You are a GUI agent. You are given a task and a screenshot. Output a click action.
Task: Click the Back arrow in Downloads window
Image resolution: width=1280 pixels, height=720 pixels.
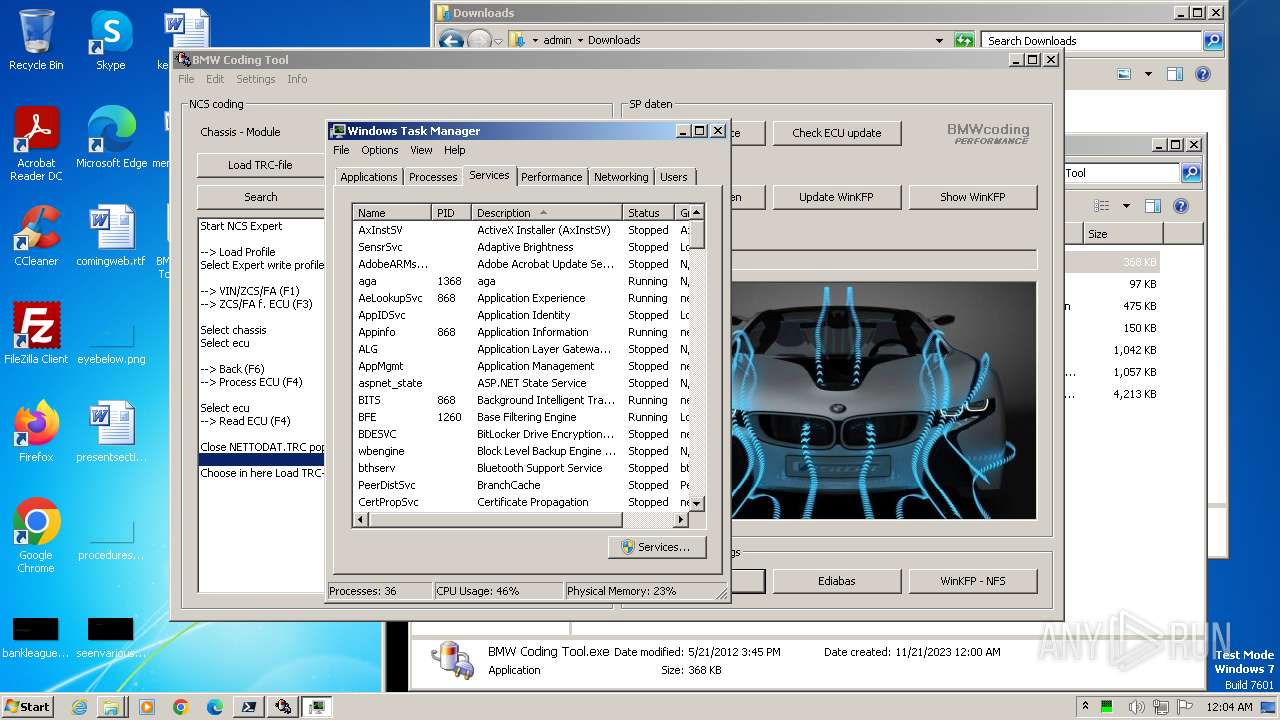451,40
